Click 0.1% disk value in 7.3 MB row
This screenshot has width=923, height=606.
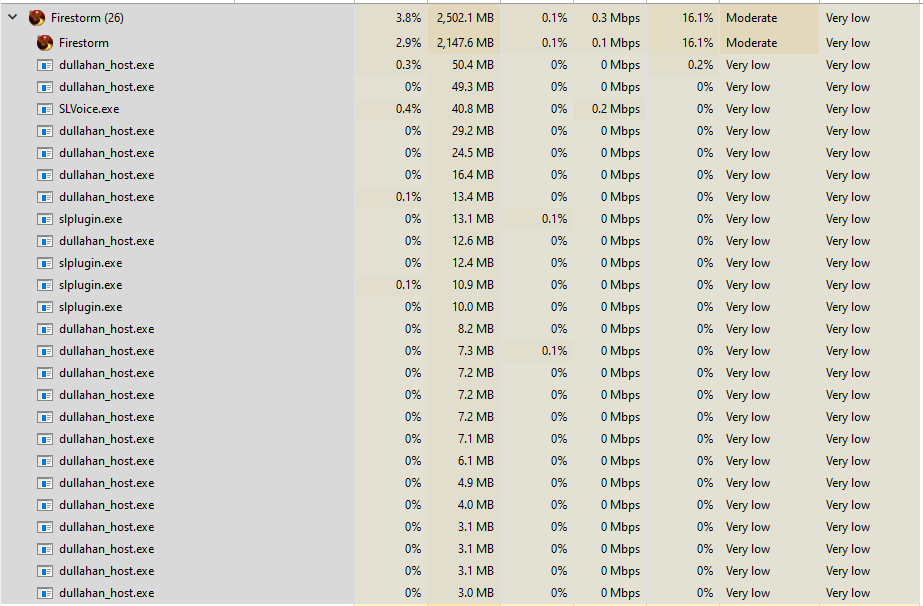point(555,351)
